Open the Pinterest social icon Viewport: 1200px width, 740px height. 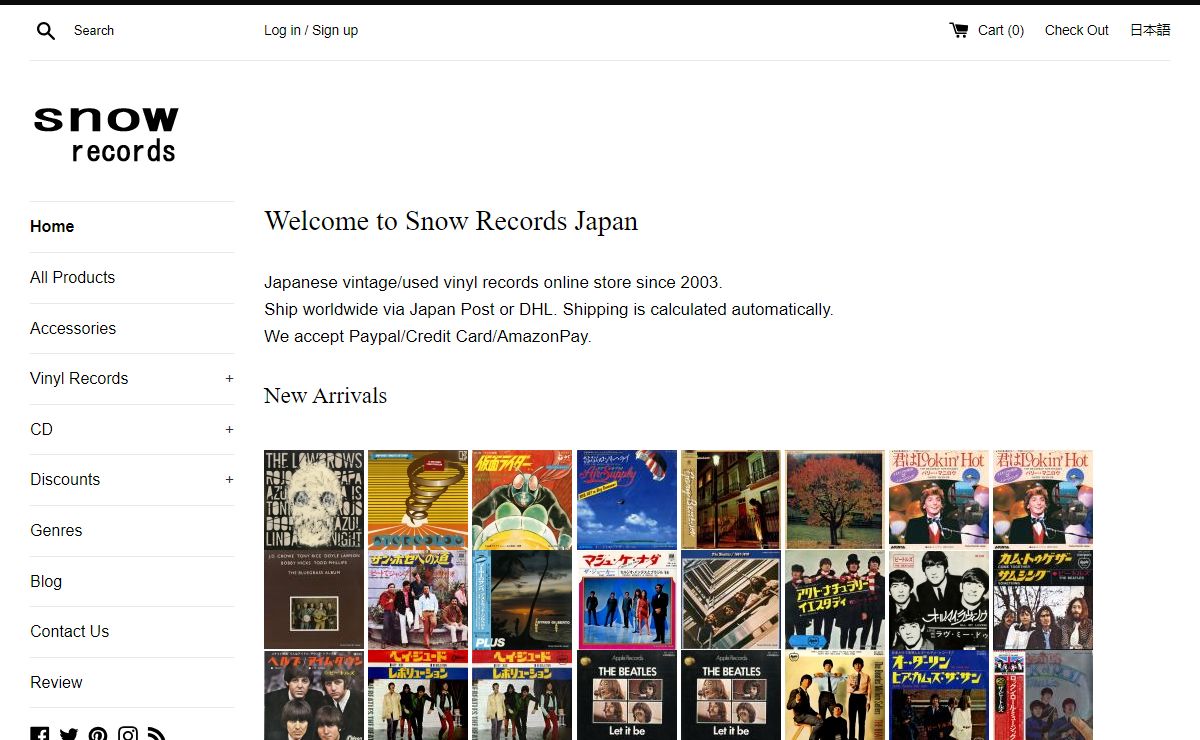pyautogui.click(x=98, y=735)
